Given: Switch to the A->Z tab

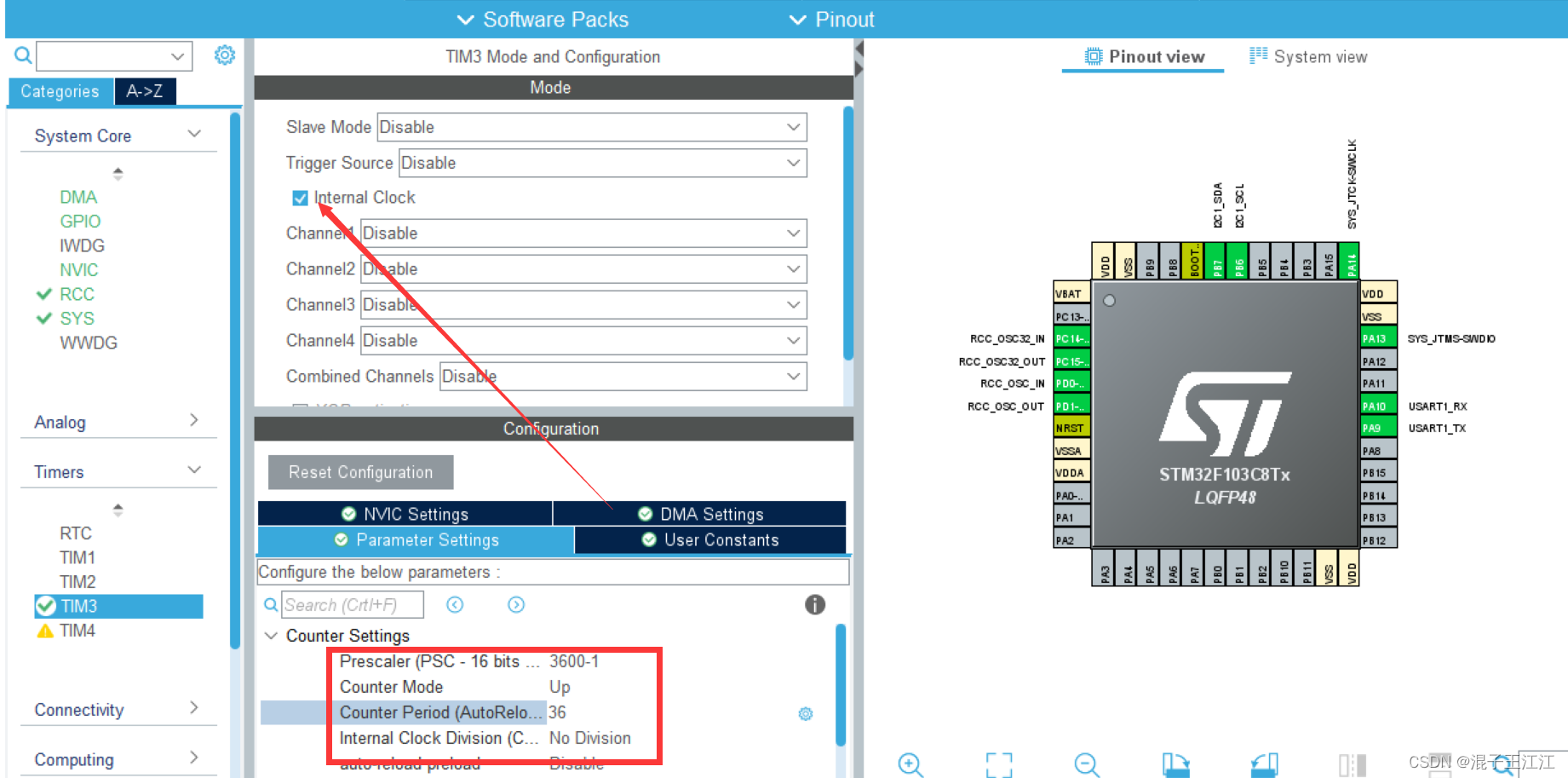Looking at the screenshot, I should click(x=145, y=91).
